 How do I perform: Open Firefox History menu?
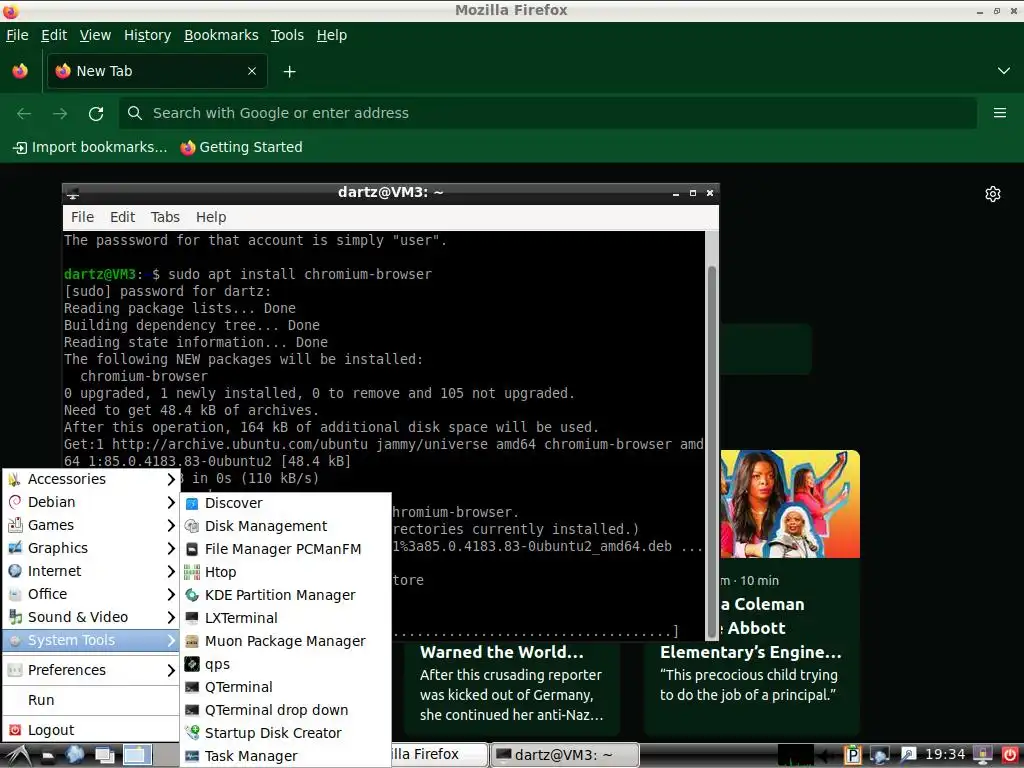click(x=148, y=35)
